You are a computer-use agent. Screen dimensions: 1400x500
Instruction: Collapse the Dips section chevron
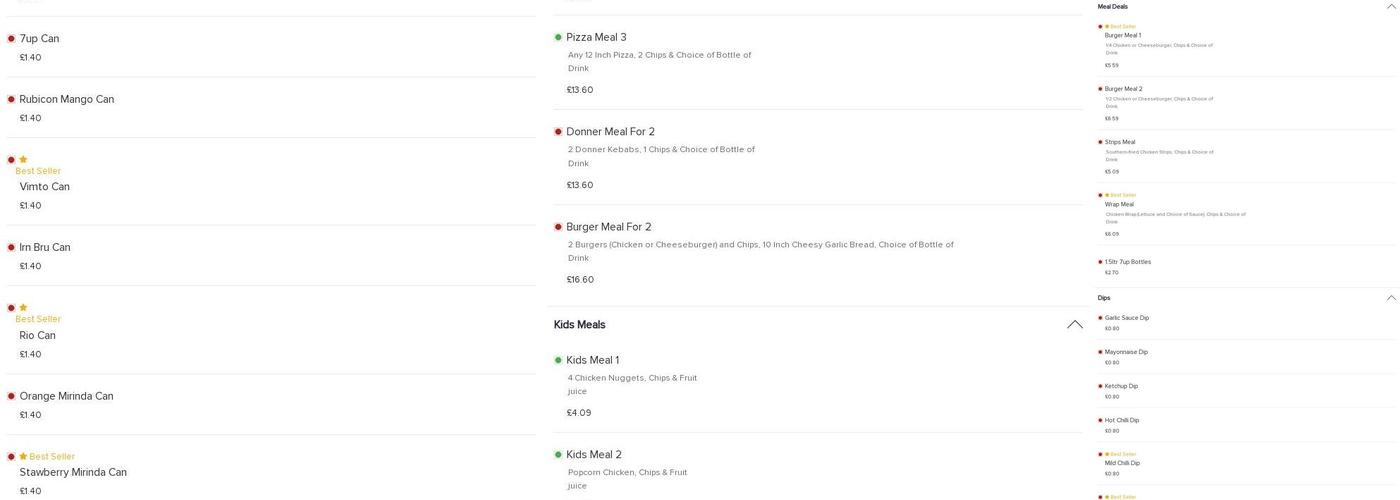1390,298
